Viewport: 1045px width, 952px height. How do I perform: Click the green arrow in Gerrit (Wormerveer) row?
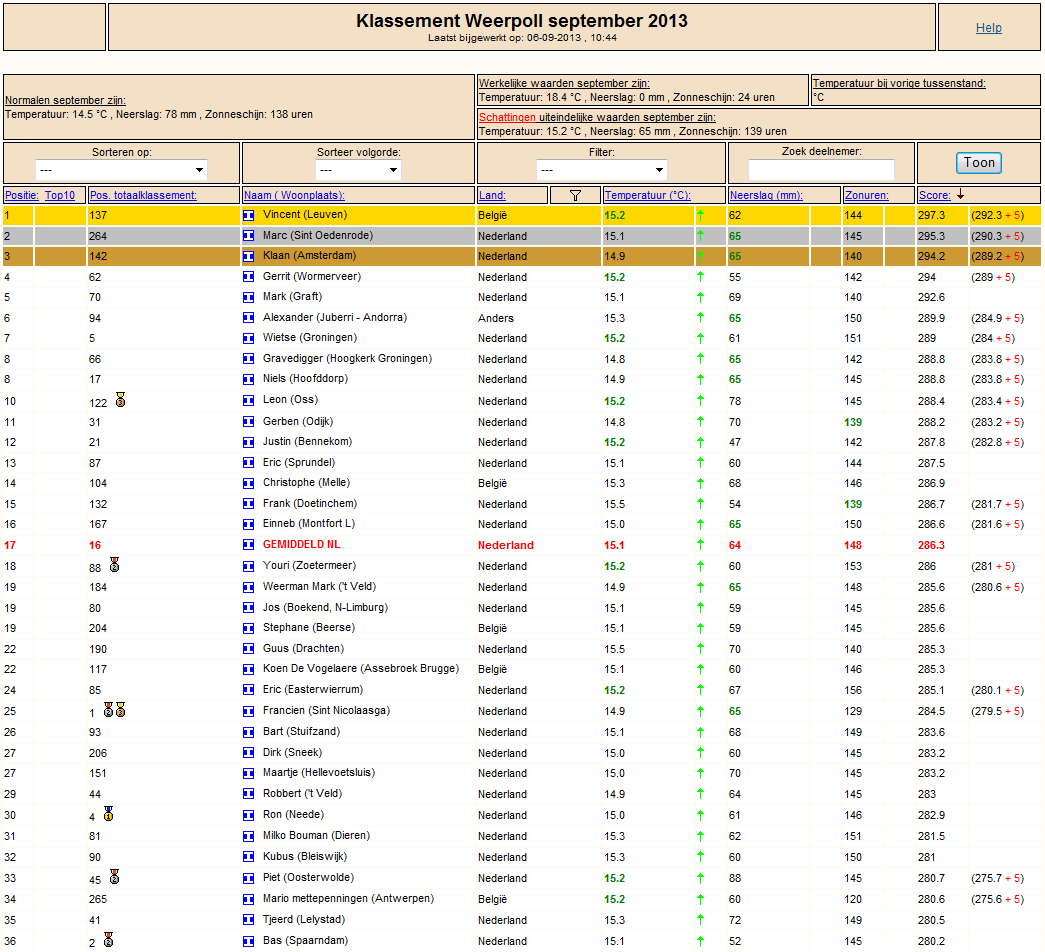click(x=700, y=277)
